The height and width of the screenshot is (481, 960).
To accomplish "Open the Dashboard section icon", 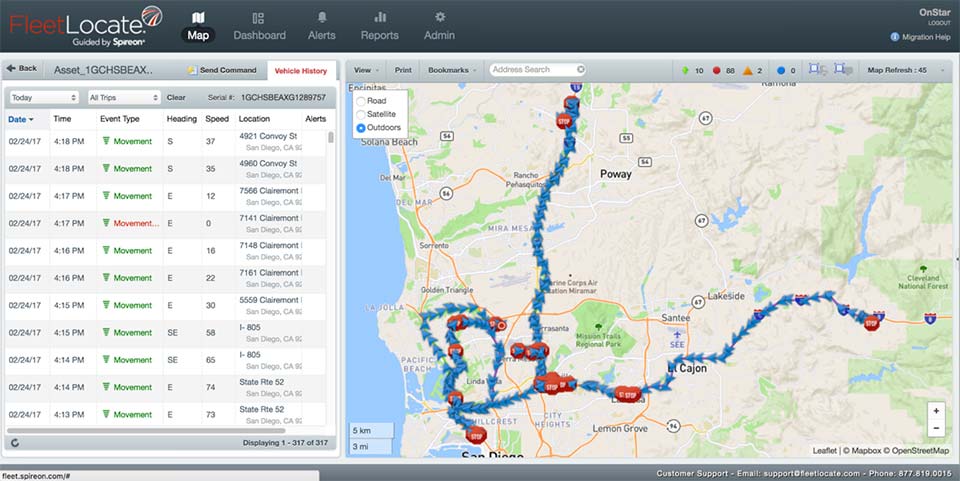I will [259, 18].
